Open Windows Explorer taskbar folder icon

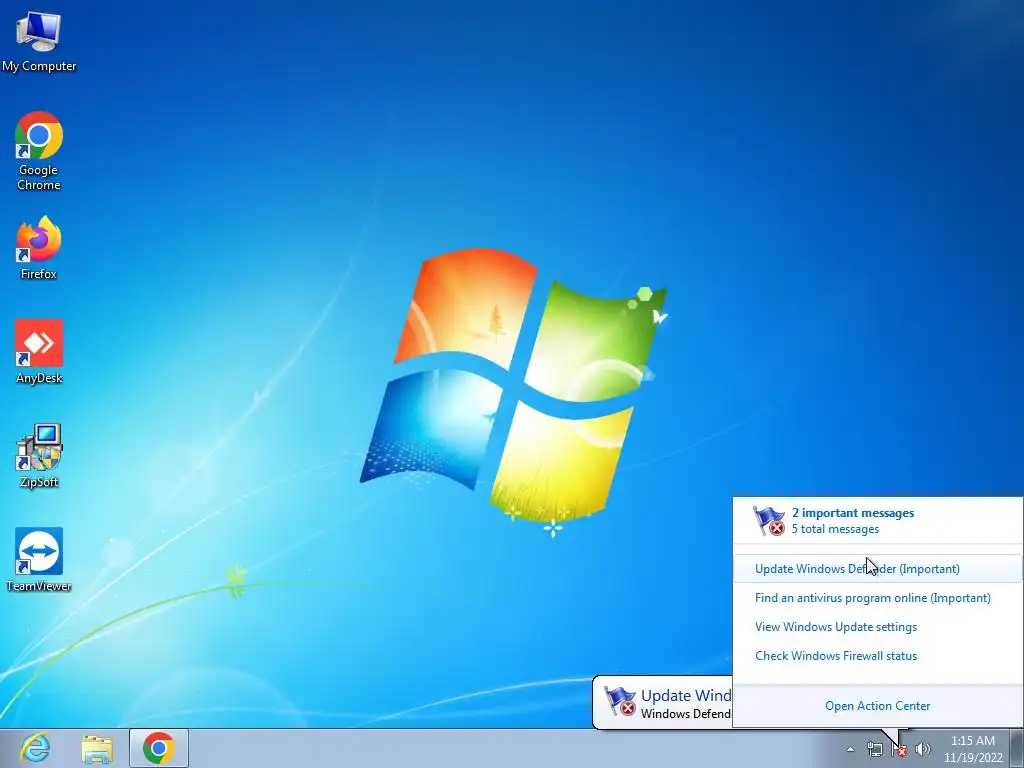[x=97, y=748]
